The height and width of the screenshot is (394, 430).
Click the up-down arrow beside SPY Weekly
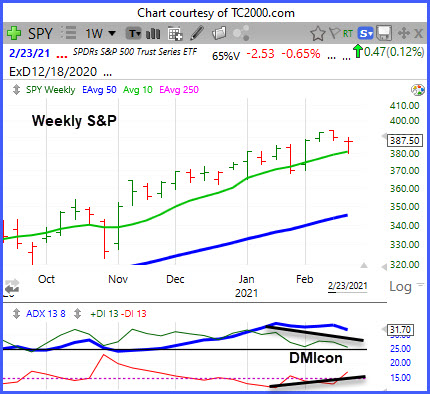click(16, 90)
